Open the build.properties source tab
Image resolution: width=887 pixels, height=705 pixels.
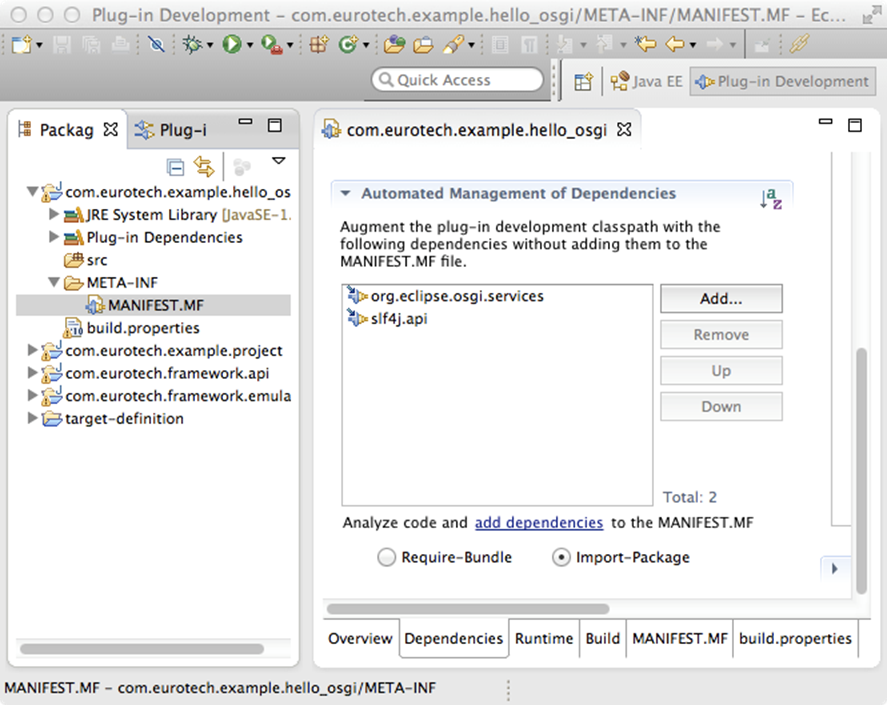point(795,639)
